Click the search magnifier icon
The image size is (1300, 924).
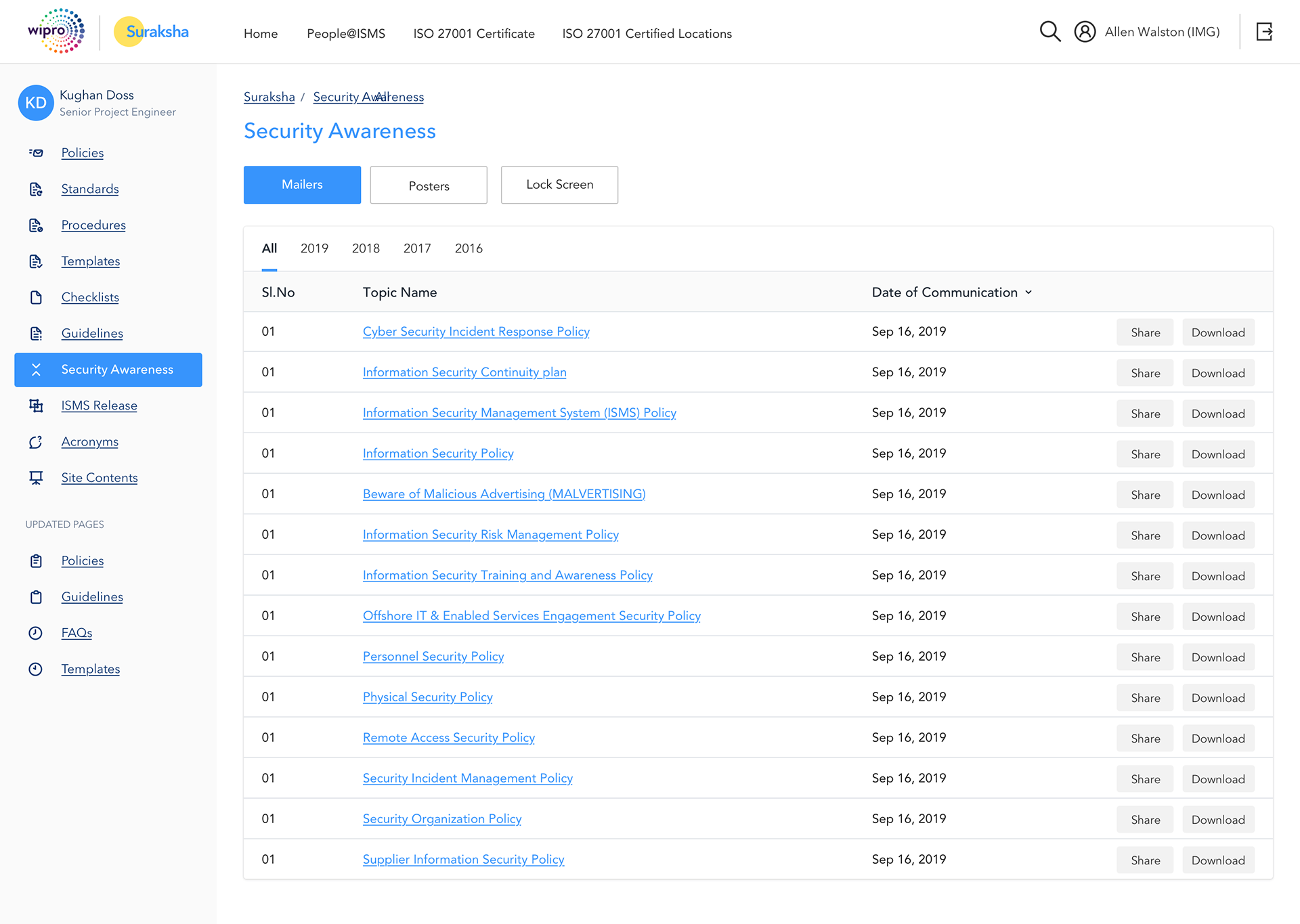point(1049,32)
